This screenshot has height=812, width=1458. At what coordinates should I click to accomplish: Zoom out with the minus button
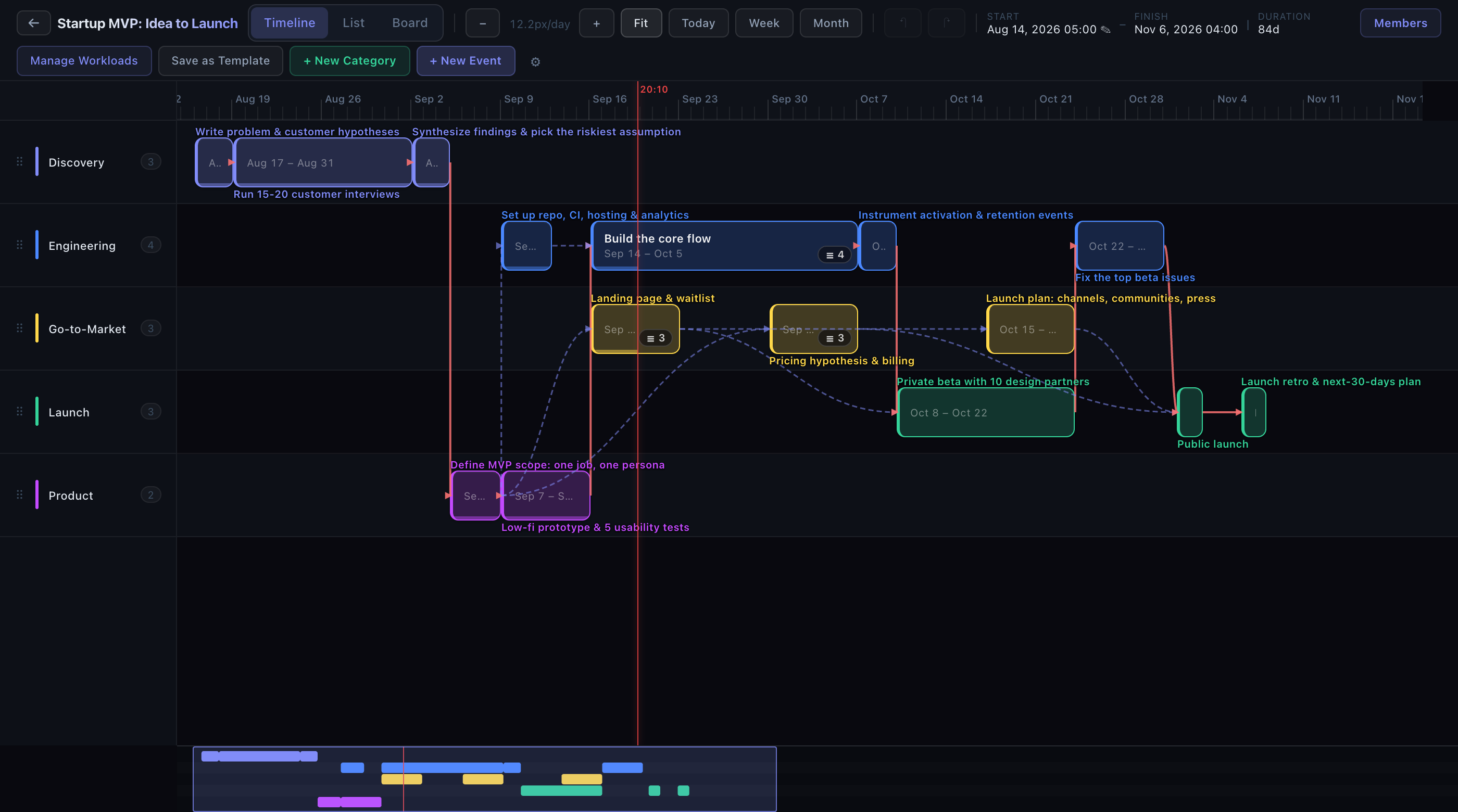click(x=482, y=23)
